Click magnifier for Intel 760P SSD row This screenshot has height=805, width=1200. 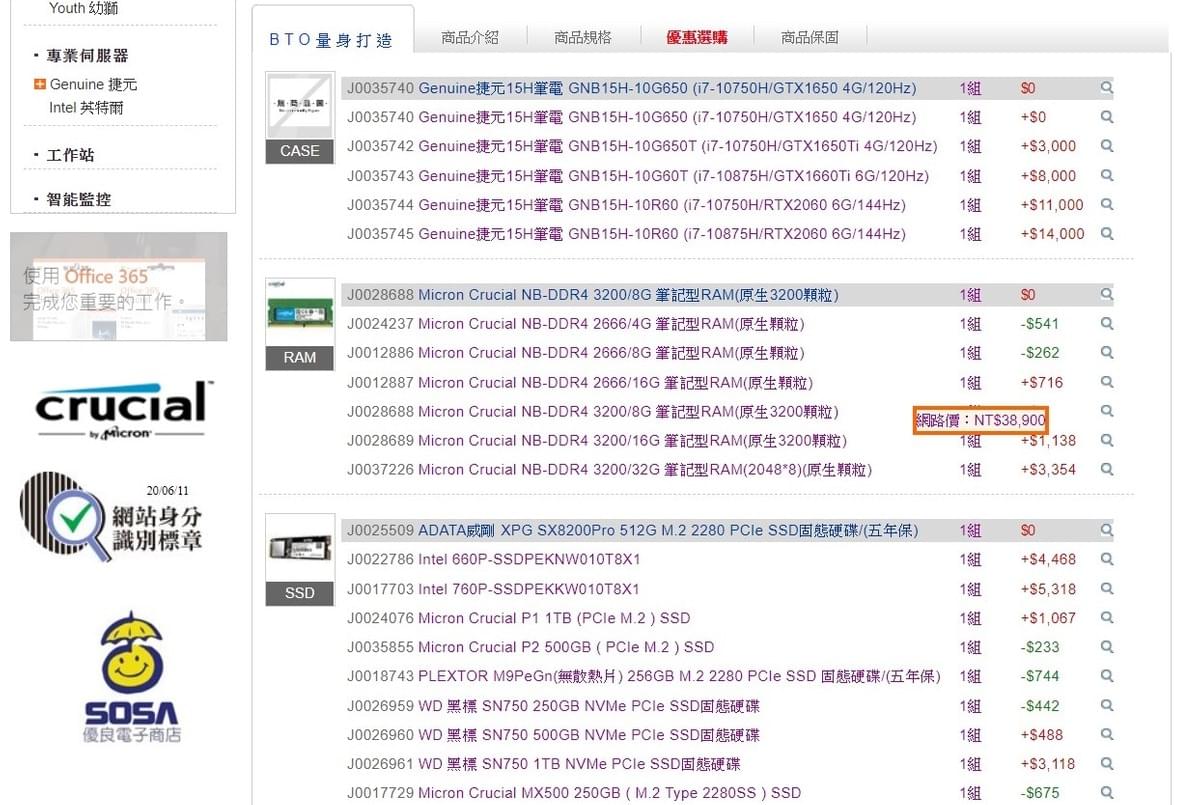click(x=1107, y=589)
